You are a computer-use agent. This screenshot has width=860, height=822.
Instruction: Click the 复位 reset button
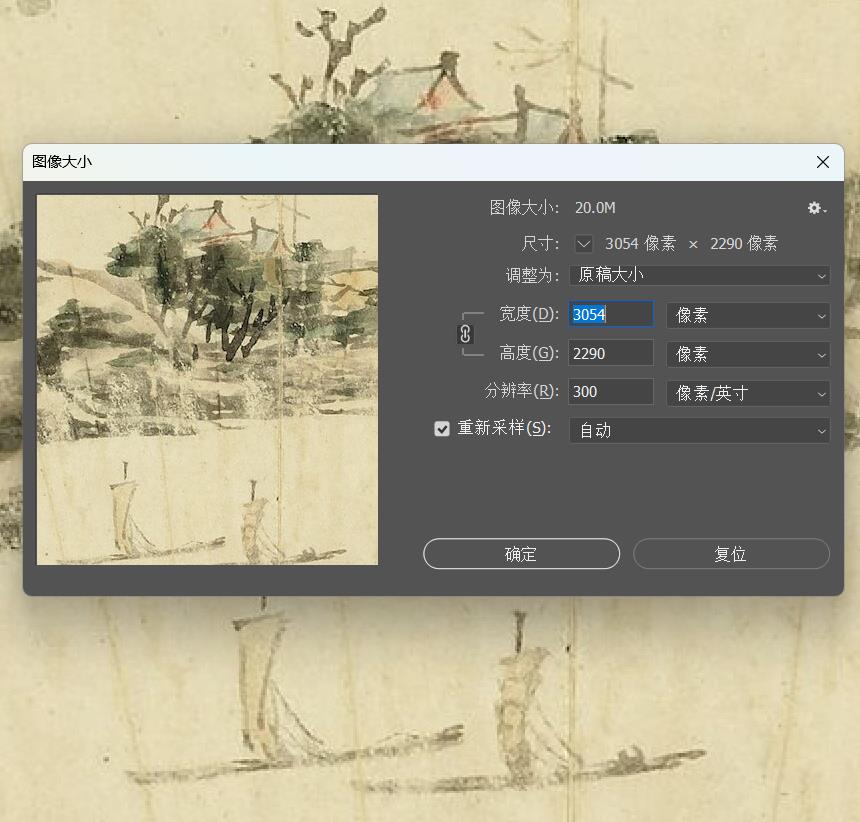coord(731,554)
